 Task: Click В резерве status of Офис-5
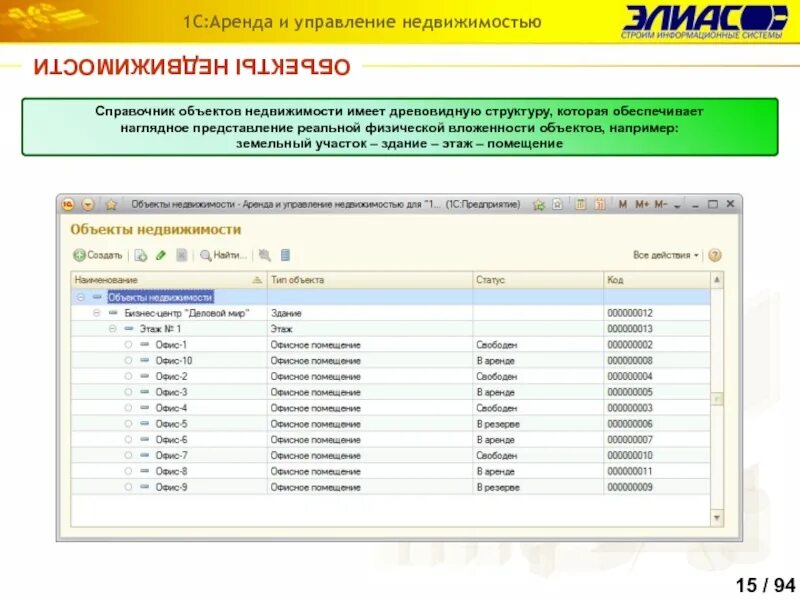tap(538, 423)
